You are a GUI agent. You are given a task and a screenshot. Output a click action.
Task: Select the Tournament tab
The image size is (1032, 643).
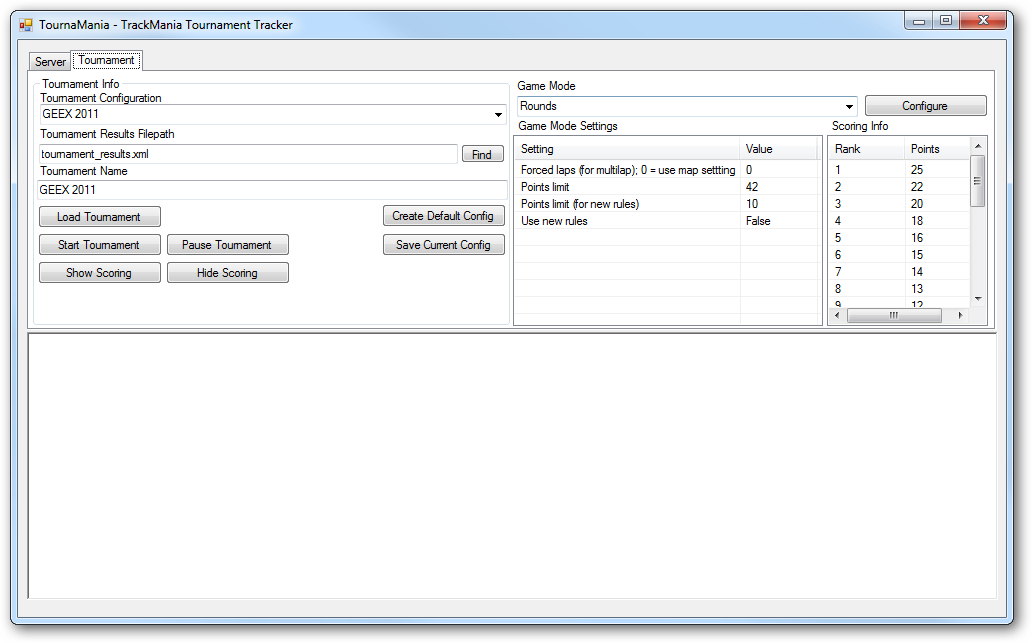tap(106, 61)
